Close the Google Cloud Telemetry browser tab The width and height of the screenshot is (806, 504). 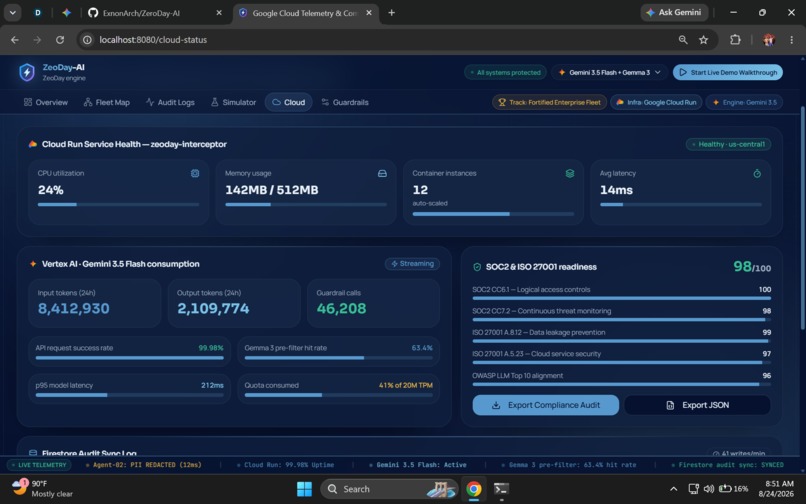coord(369,13)
